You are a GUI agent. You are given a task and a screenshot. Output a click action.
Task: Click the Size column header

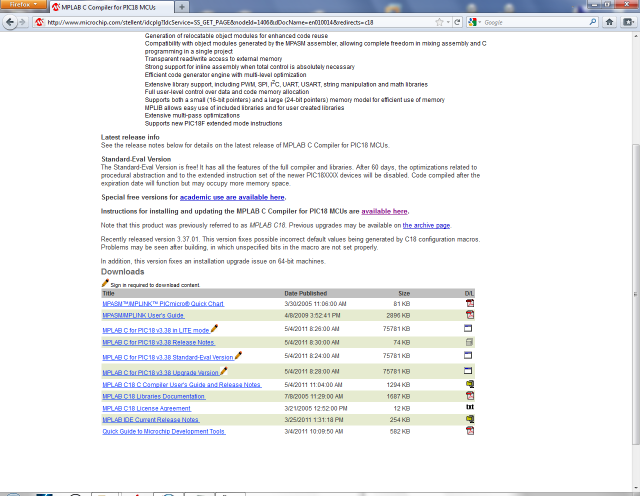pyautogui.click(x=404, y=294)
